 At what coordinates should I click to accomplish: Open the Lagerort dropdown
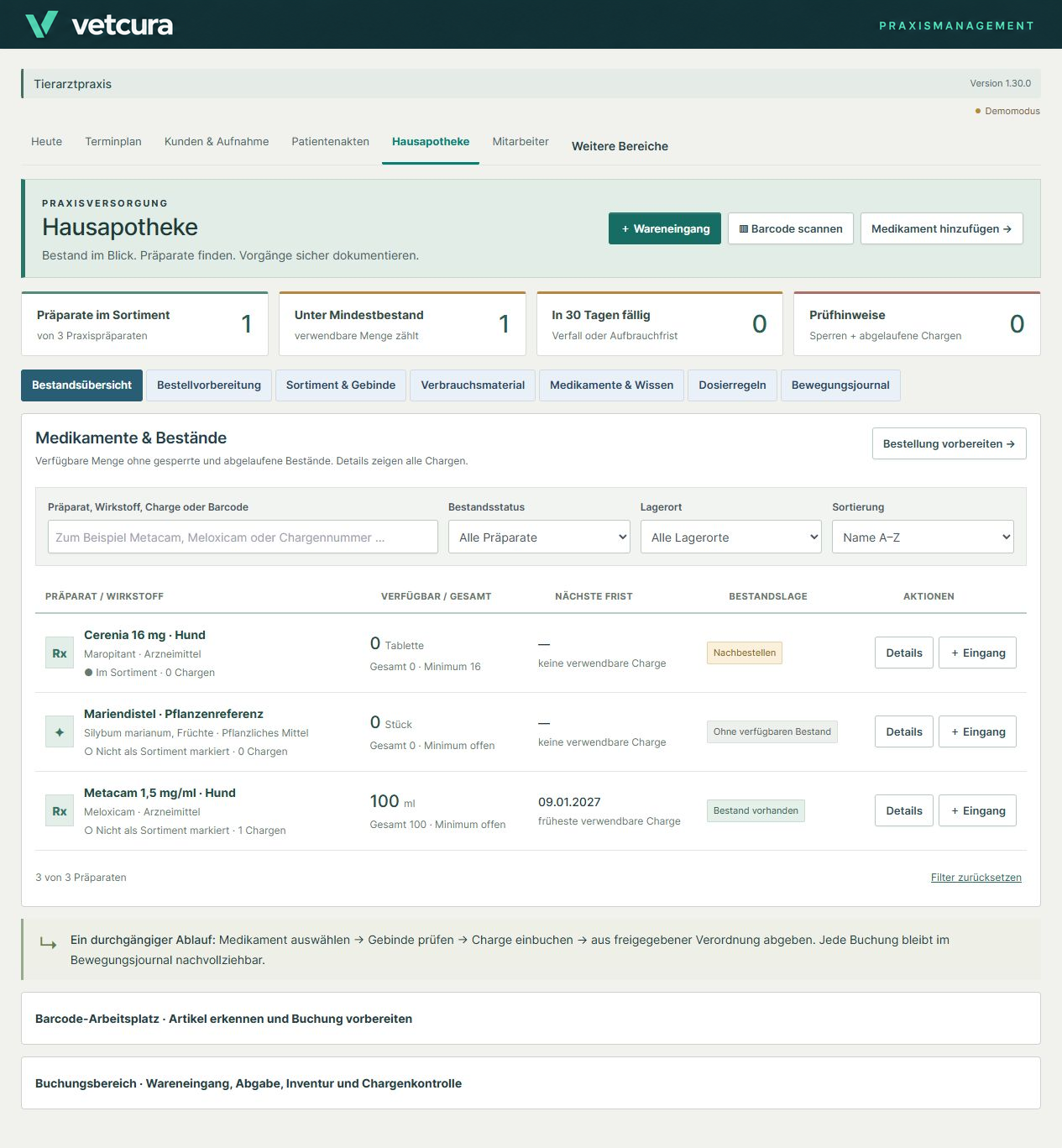(x=730, y=537)
